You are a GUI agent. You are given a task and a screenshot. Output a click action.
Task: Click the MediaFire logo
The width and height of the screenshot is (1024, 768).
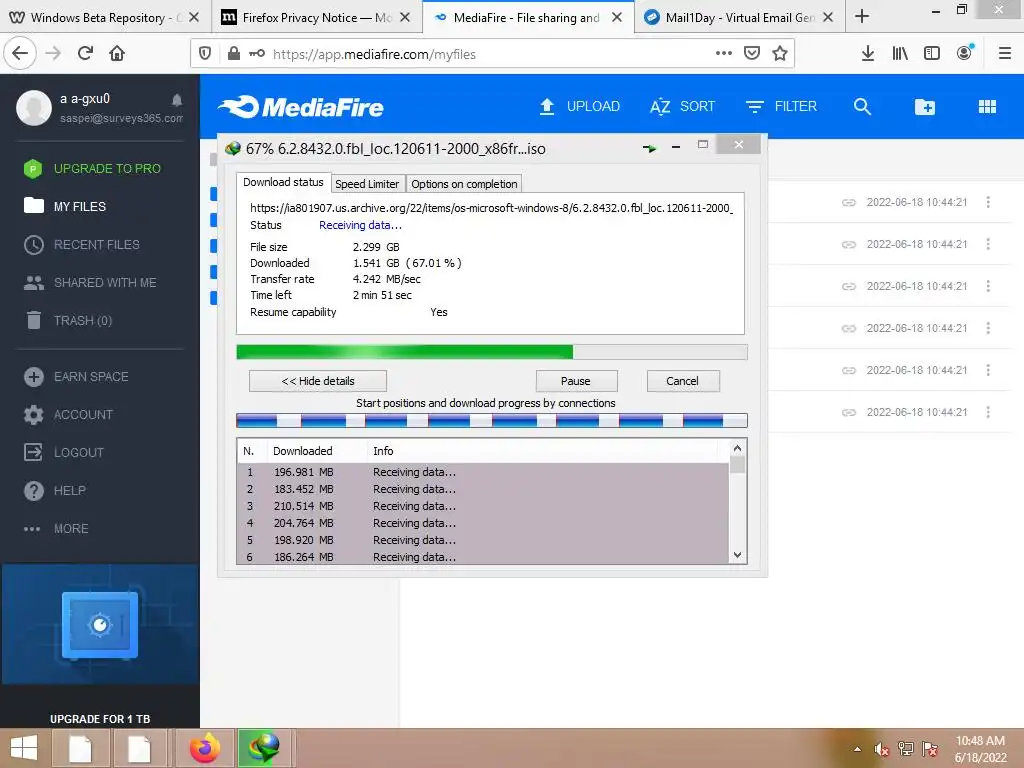tap(300, 107)
